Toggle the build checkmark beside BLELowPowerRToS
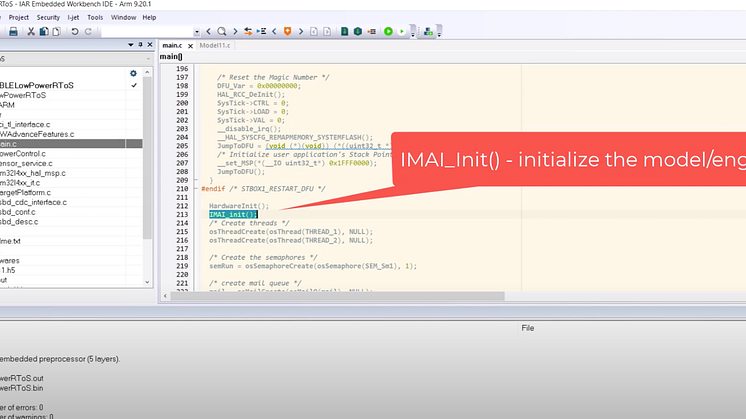746x419 pixels. (134, 85)
